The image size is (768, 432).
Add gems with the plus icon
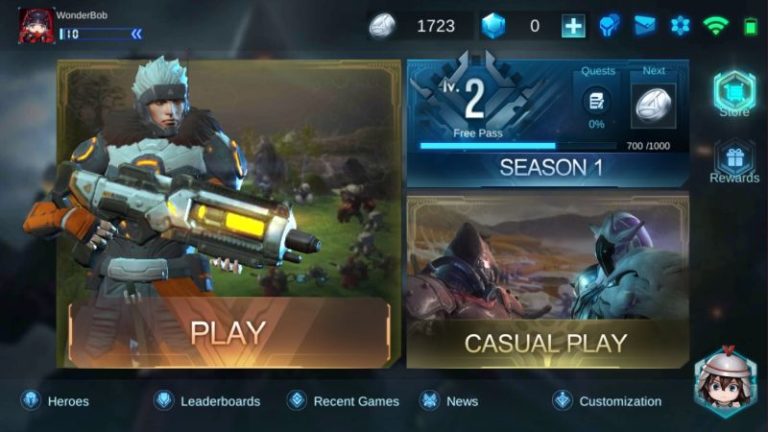click(x=573, y=25)
